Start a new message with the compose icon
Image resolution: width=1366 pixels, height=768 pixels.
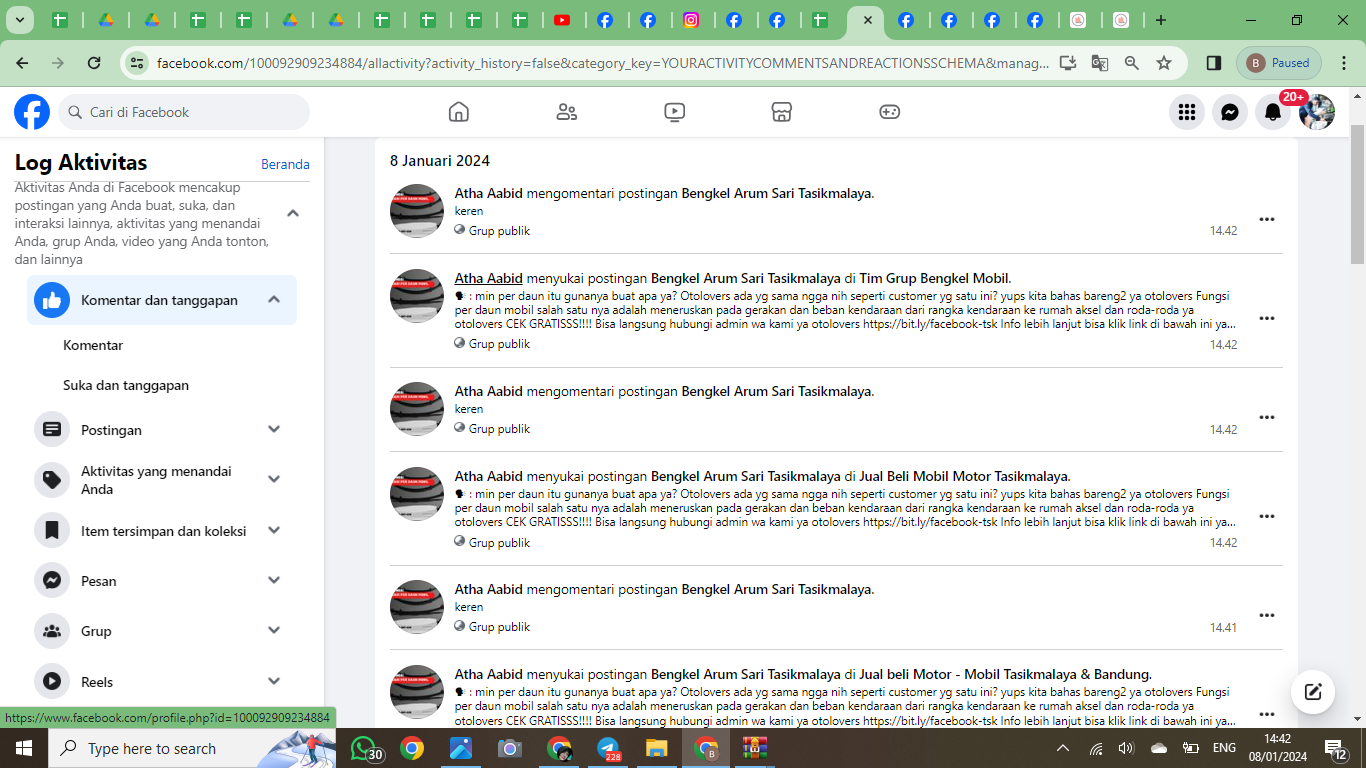(1313, 691)
